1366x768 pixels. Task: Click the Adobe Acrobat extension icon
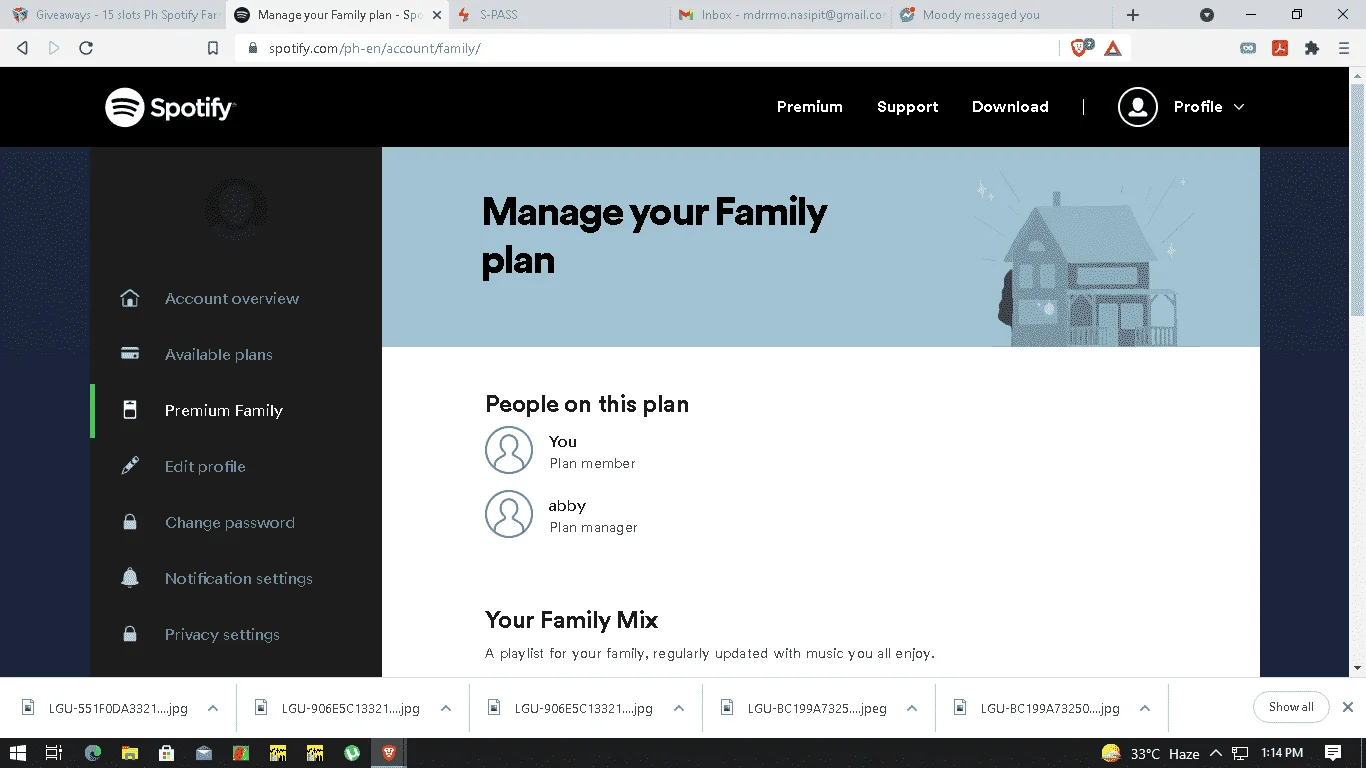[x=1279, y=48]
